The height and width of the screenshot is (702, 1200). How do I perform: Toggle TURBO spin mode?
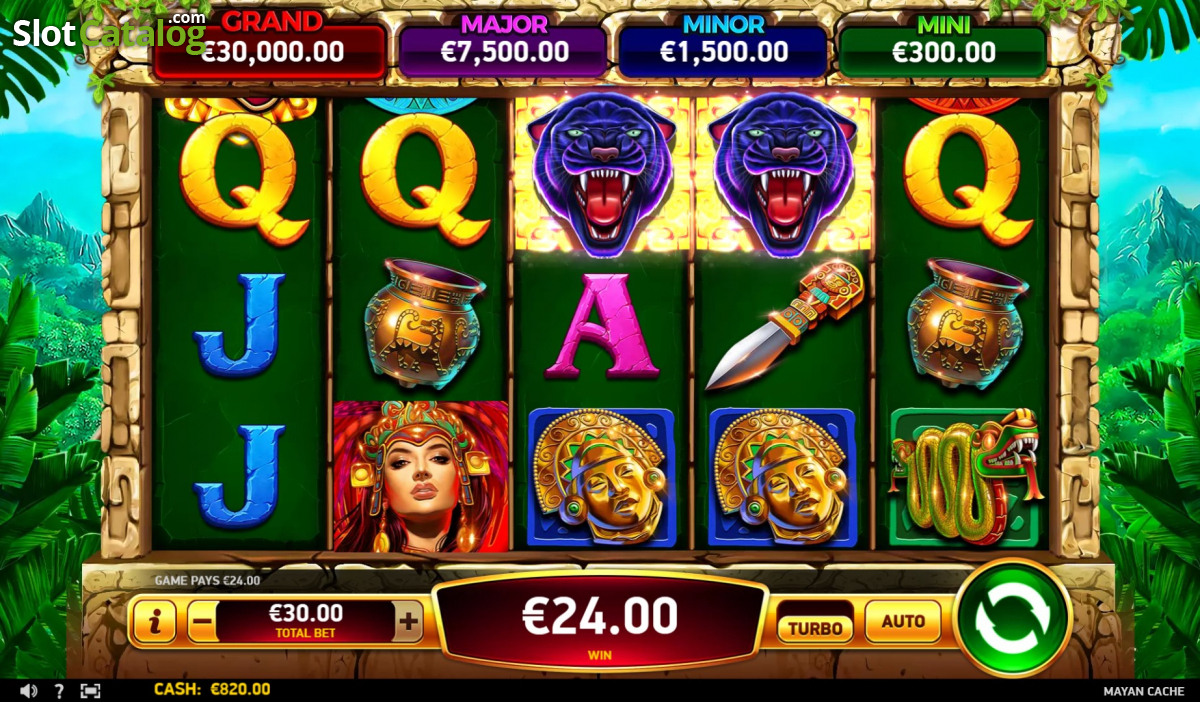[x=815, y=628]
